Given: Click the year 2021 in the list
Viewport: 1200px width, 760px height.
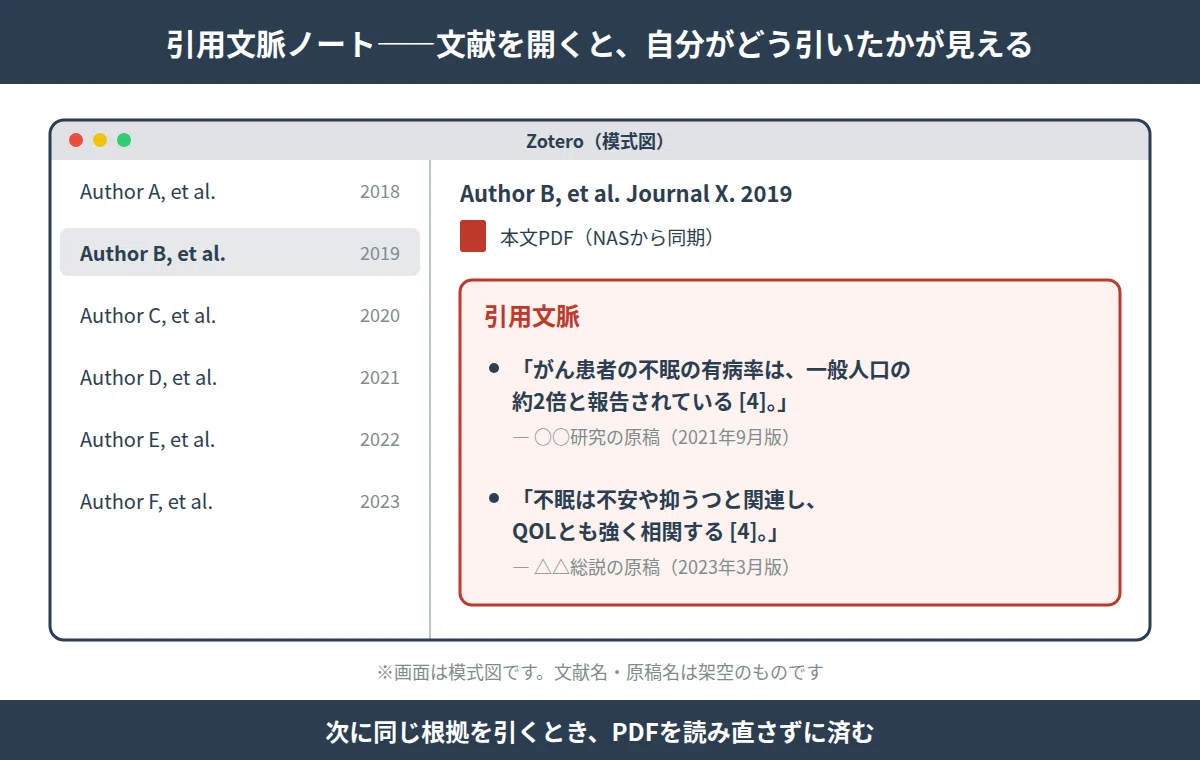Looking at the screenshot, I should [x=380, y=378].
